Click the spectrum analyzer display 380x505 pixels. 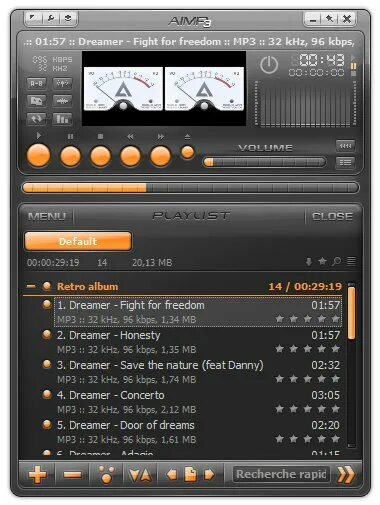click(305, 103)
